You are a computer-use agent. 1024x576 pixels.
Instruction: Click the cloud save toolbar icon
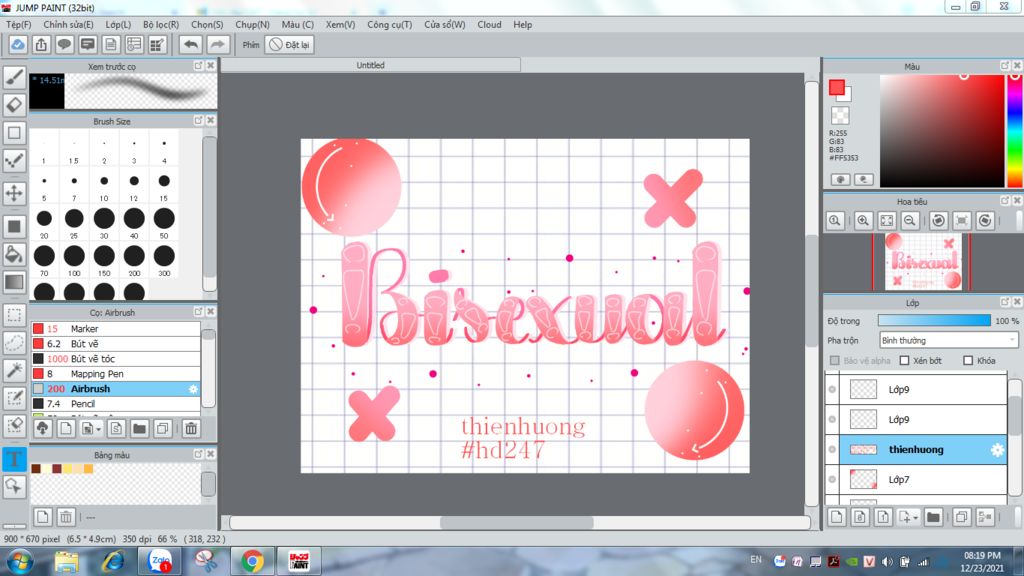[x=18, y=44]
